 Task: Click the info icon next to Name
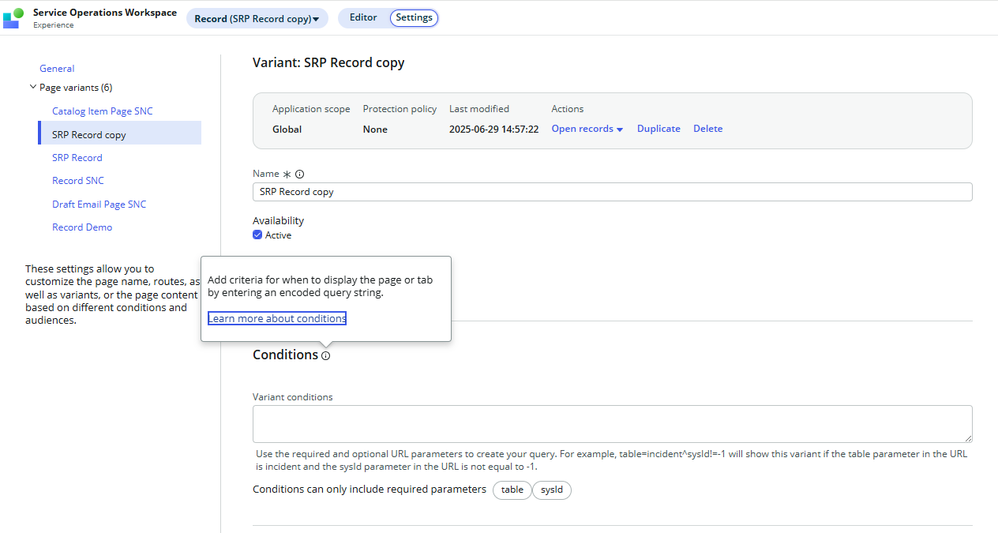[x=300, y=174]
